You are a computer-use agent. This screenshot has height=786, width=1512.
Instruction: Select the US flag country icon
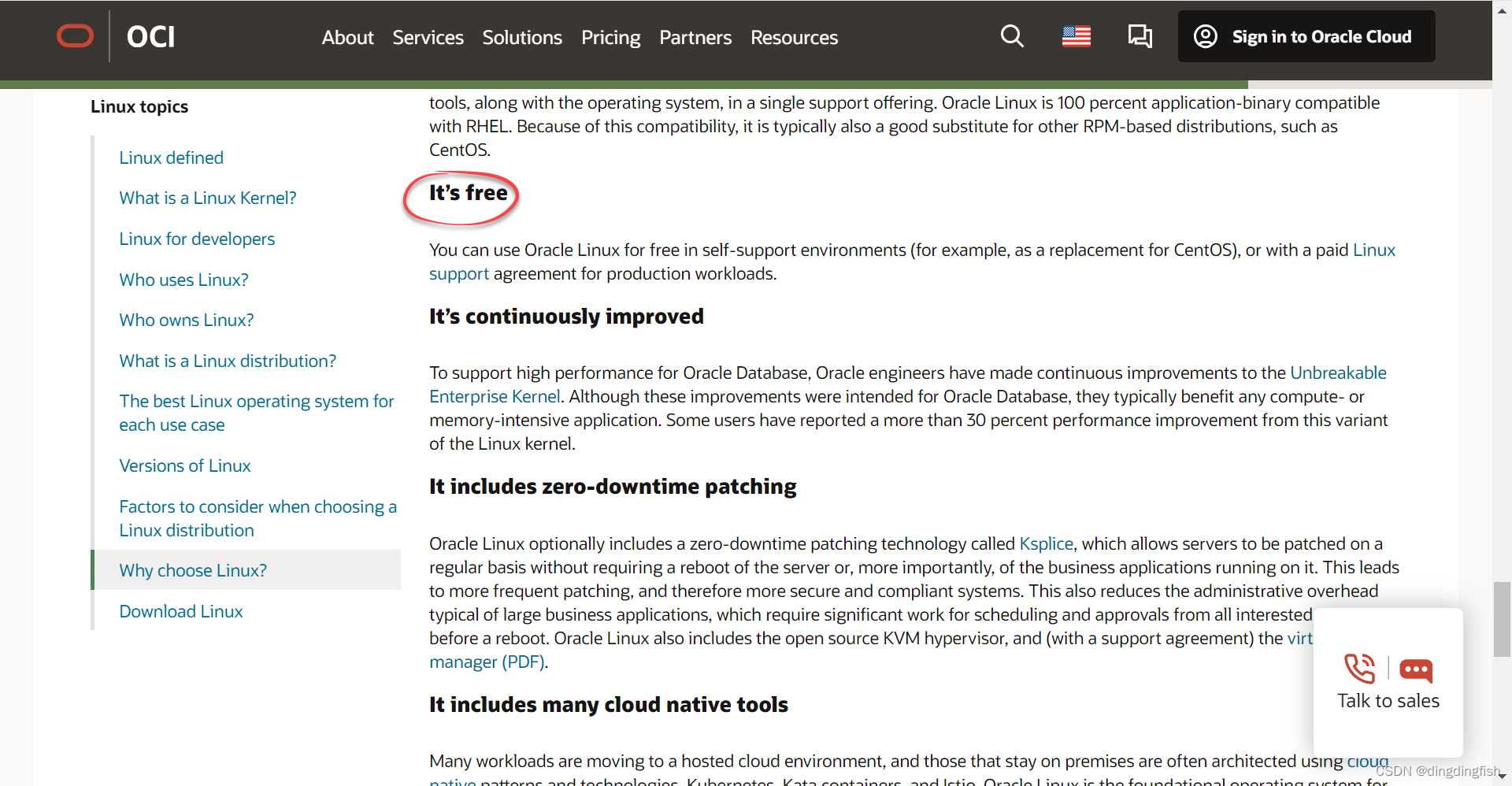1076,36
